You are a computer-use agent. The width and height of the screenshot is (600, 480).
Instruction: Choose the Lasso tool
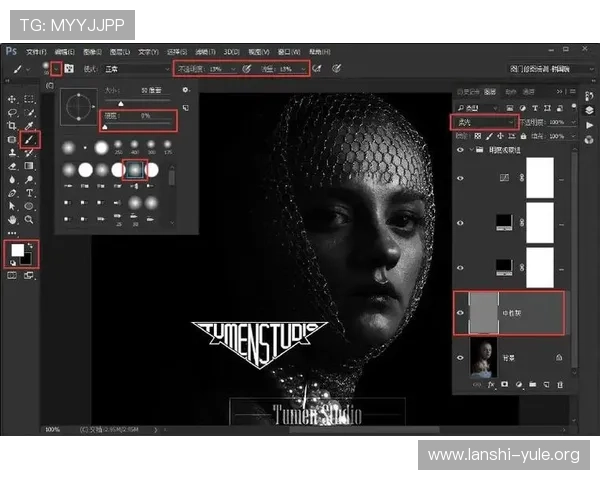tap(11, 114)
